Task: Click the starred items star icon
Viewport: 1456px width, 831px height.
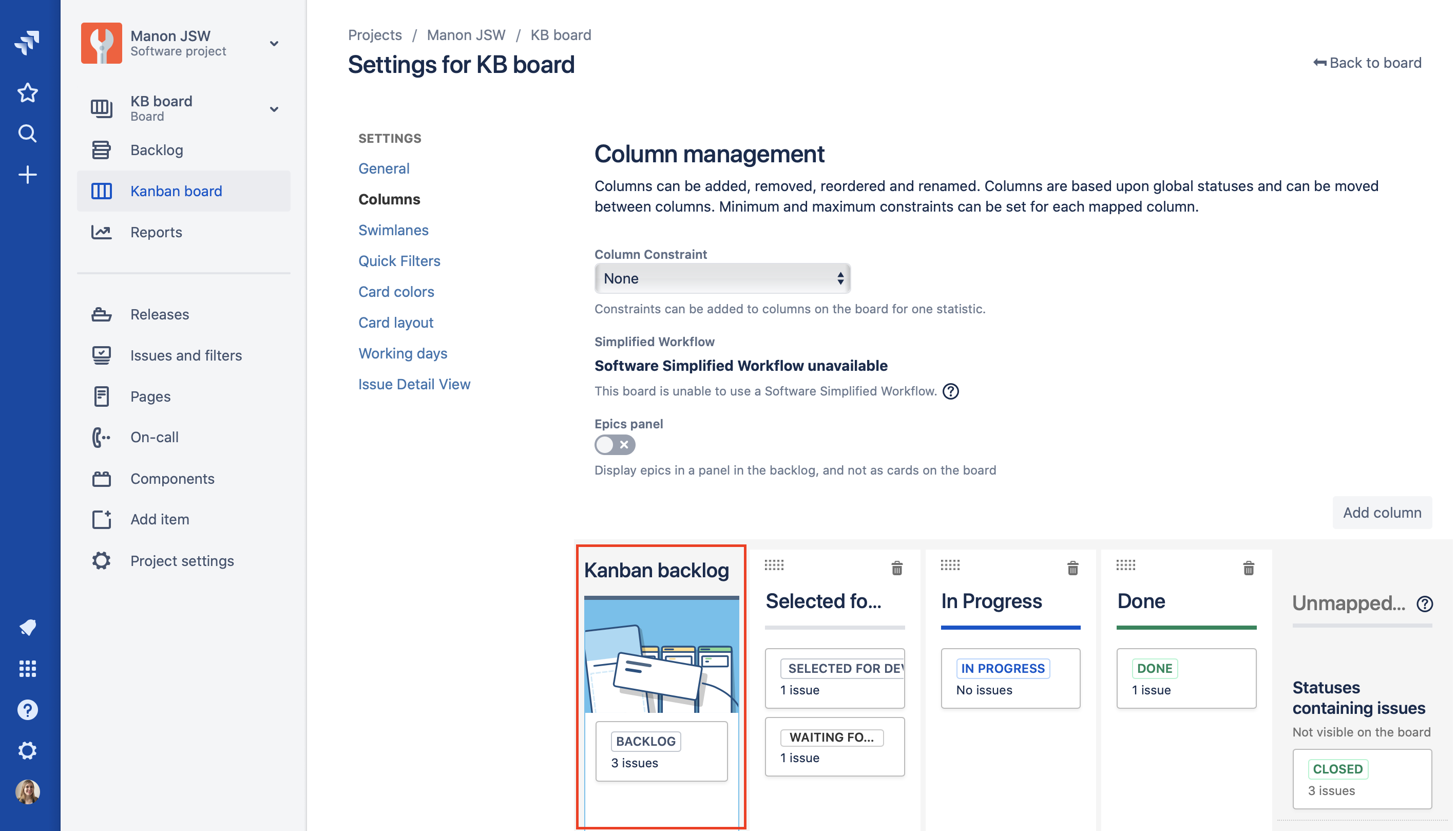Action: click(27, 92)
